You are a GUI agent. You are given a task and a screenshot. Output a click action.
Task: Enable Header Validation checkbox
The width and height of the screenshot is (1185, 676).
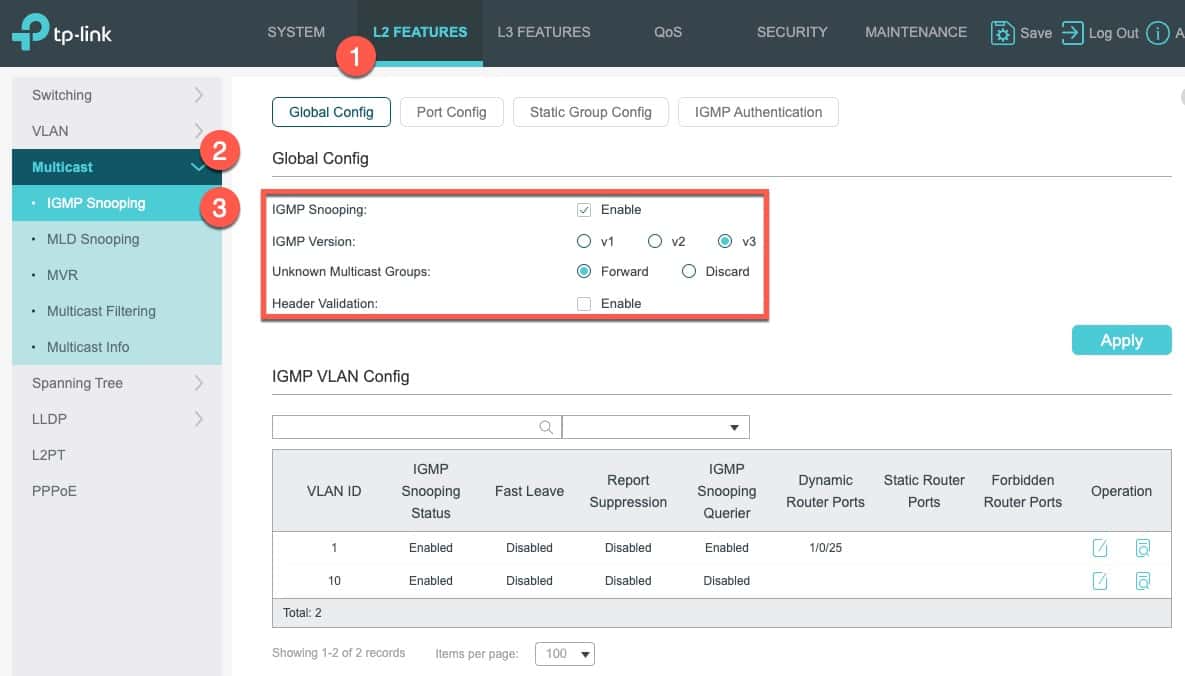pyautogui.click(x=583, y=304)
